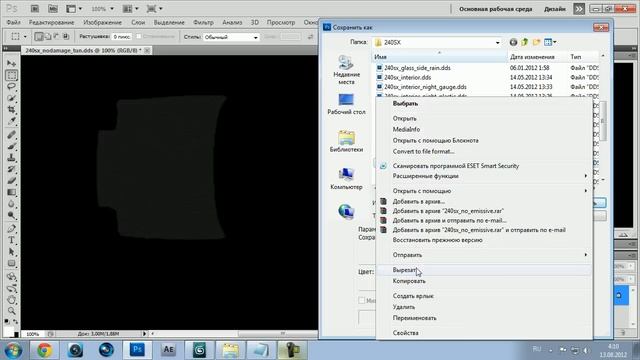The height and width of the screenshot is (360, 640).
Task: Expand the Расширенные функции submenu
Action: (484, 176)
